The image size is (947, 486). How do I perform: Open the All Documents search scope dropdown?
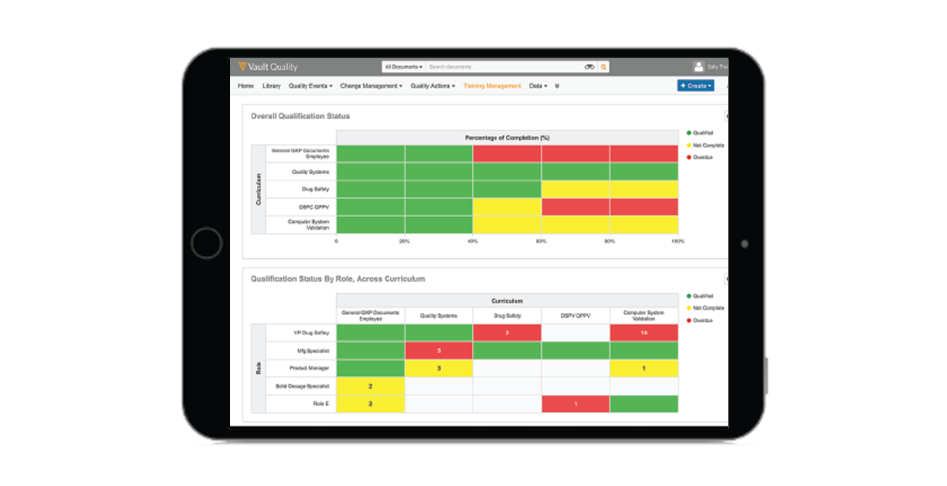pos(403,67)
